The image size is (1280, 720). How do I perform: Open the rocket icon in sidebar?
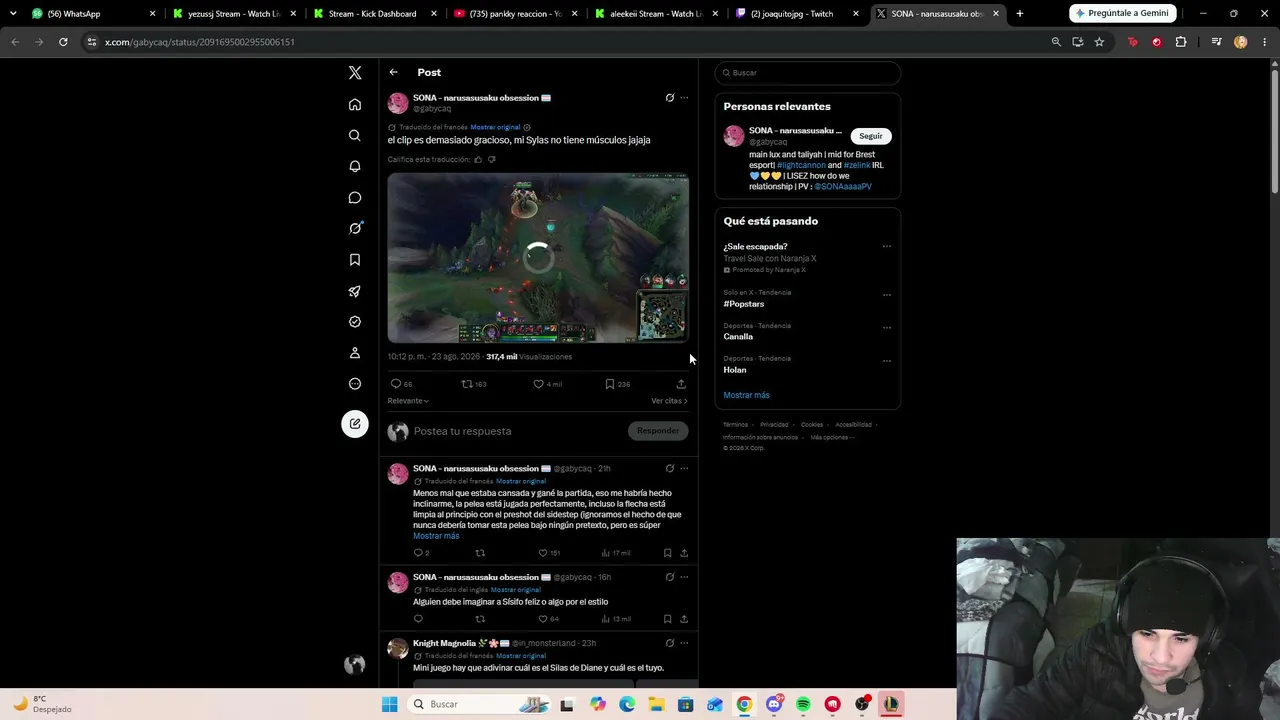tap(355, 291)
